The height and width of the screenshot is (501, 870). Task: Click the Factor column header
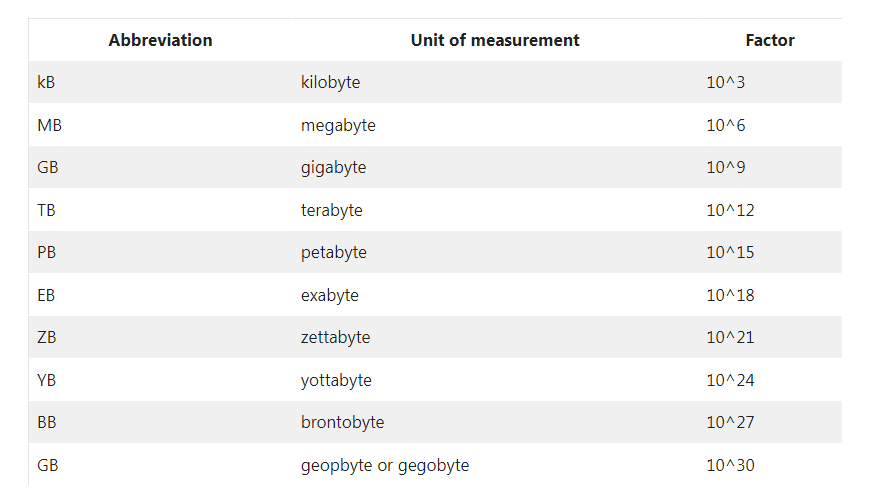(x=770, y=40)
